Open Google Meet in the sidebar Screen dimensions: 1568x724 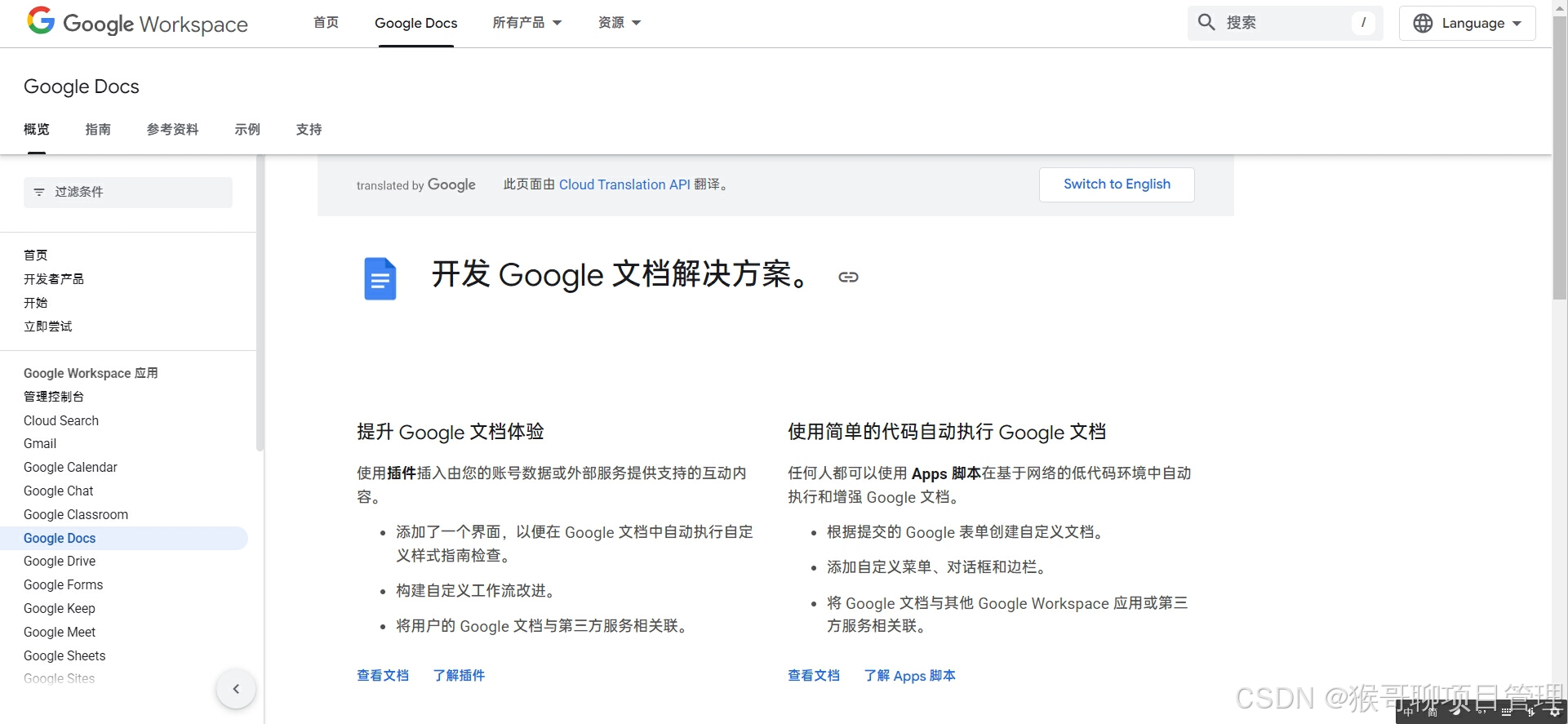(60, 632)
